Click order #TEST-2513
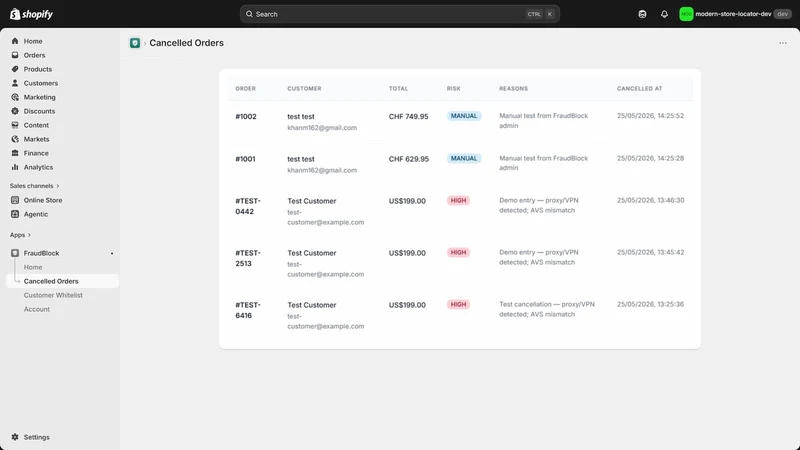Screen dimensions: 800x450 pyautogui.click(x=248, y=258)
